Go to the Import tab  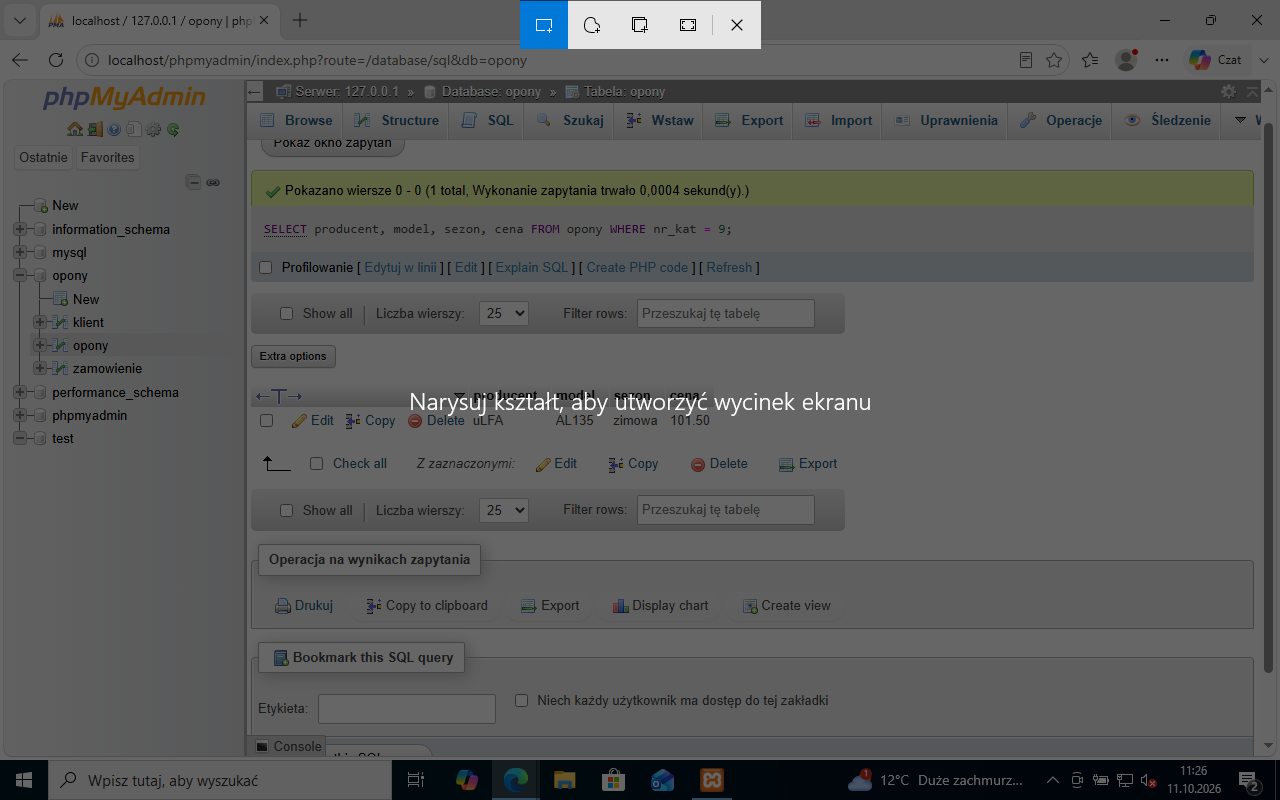840,120
